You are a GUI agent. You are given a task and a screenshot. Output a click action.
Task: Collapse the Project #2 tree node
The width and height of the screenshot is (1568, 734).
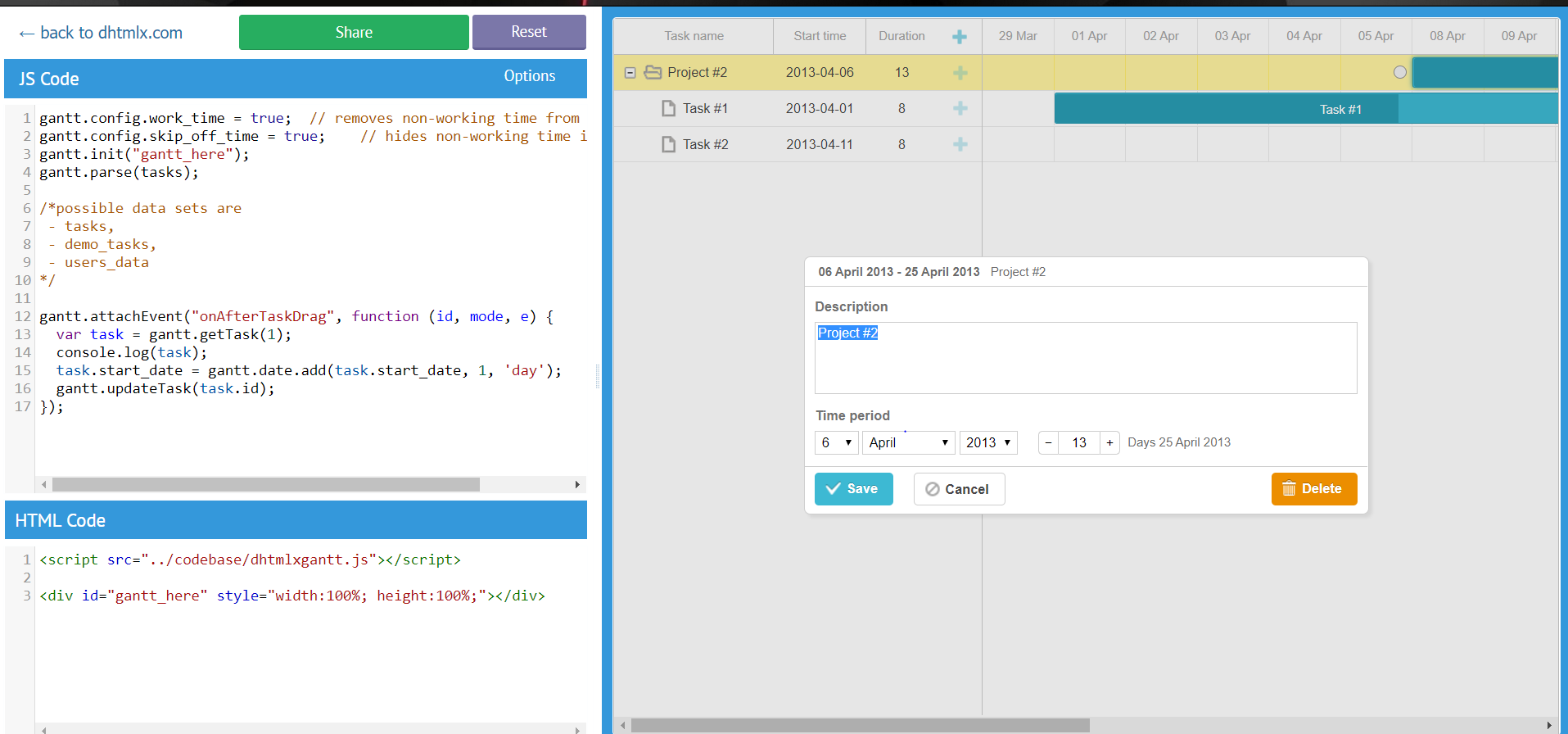point(630,73)
